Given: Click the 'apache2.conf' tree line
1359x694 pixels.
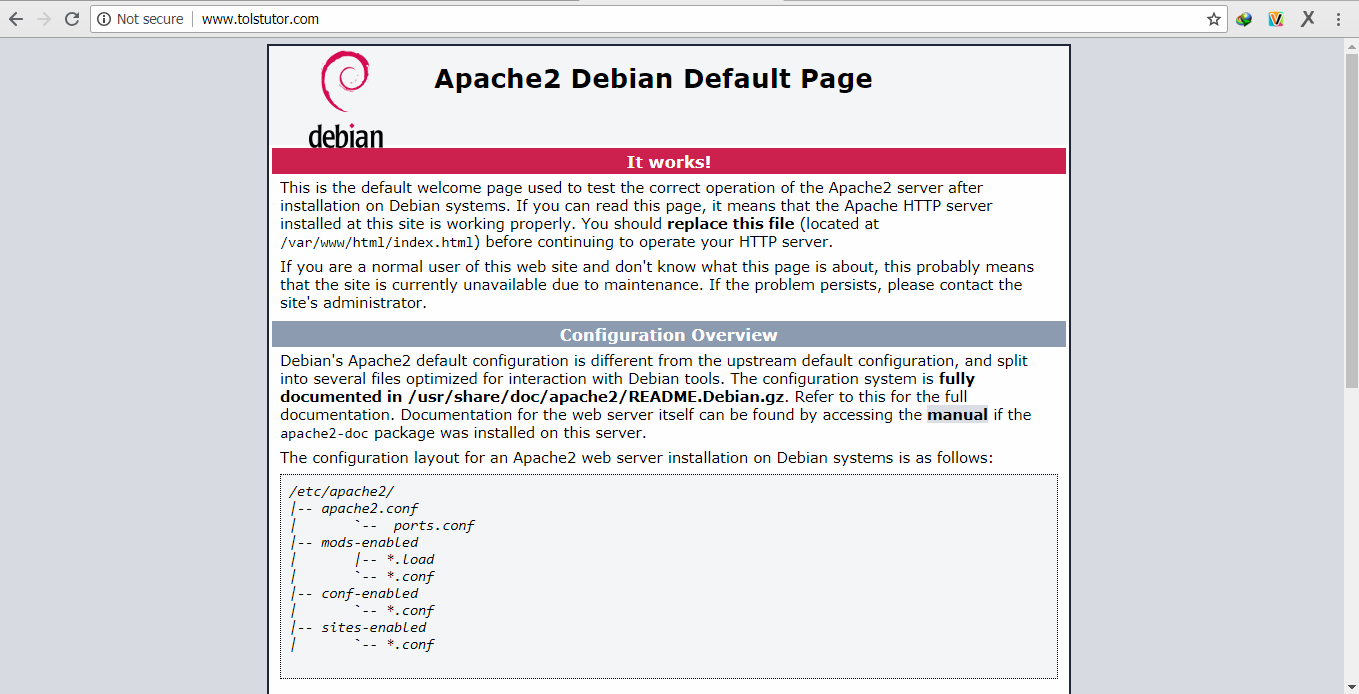Looking at the screenshot, I should tap(369, 508).
